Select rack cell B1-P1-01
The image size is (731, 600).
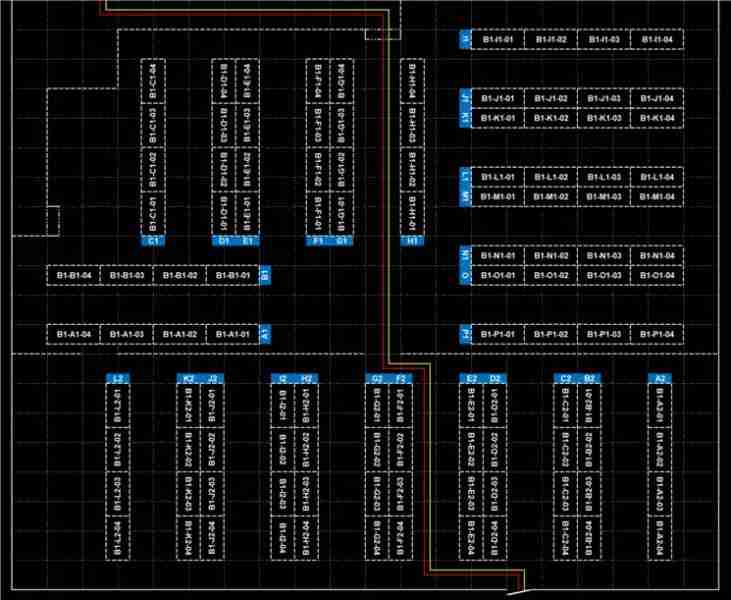(498, 334)
